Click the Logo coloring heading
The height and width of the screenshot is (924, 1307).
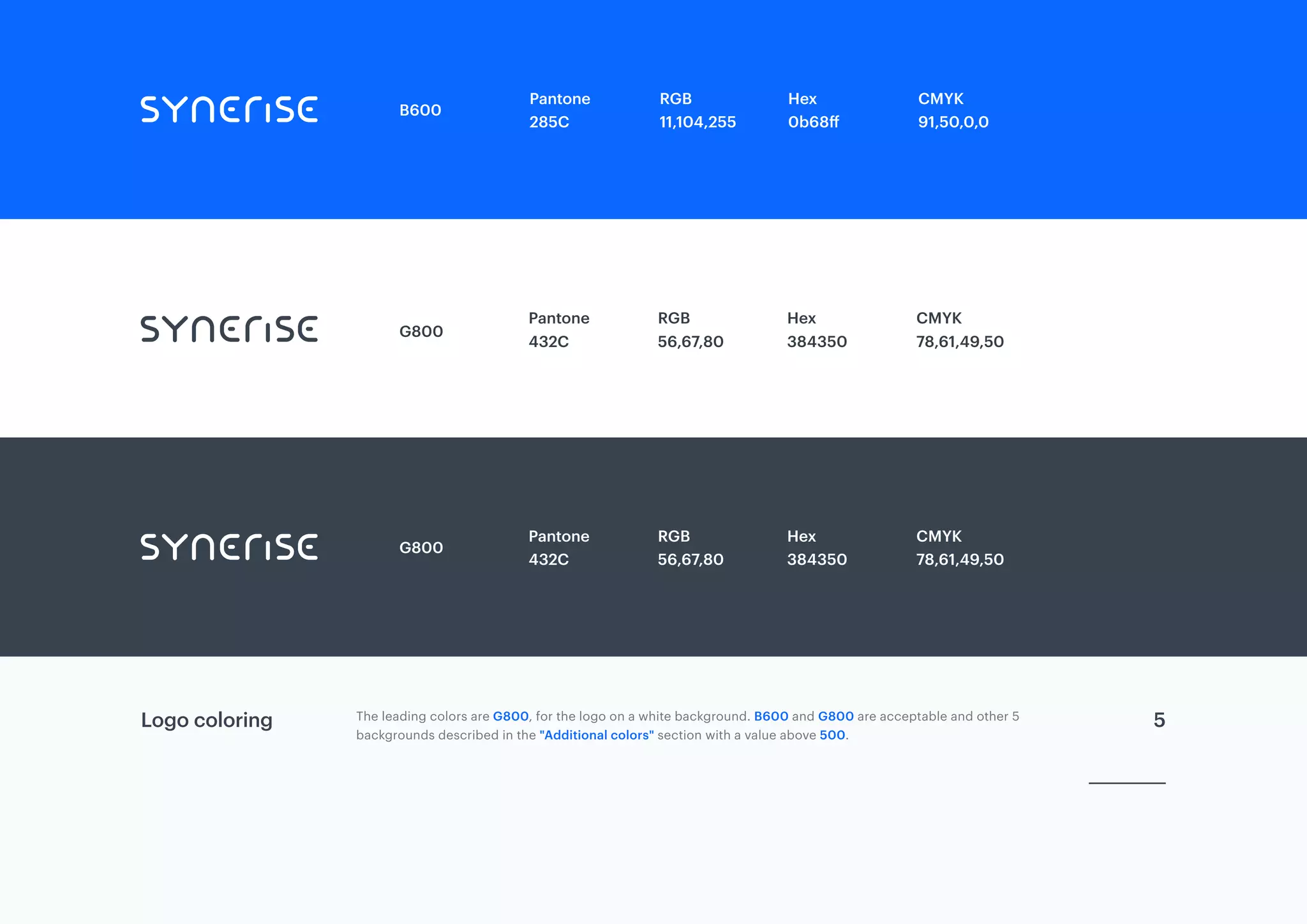point(207,720)
